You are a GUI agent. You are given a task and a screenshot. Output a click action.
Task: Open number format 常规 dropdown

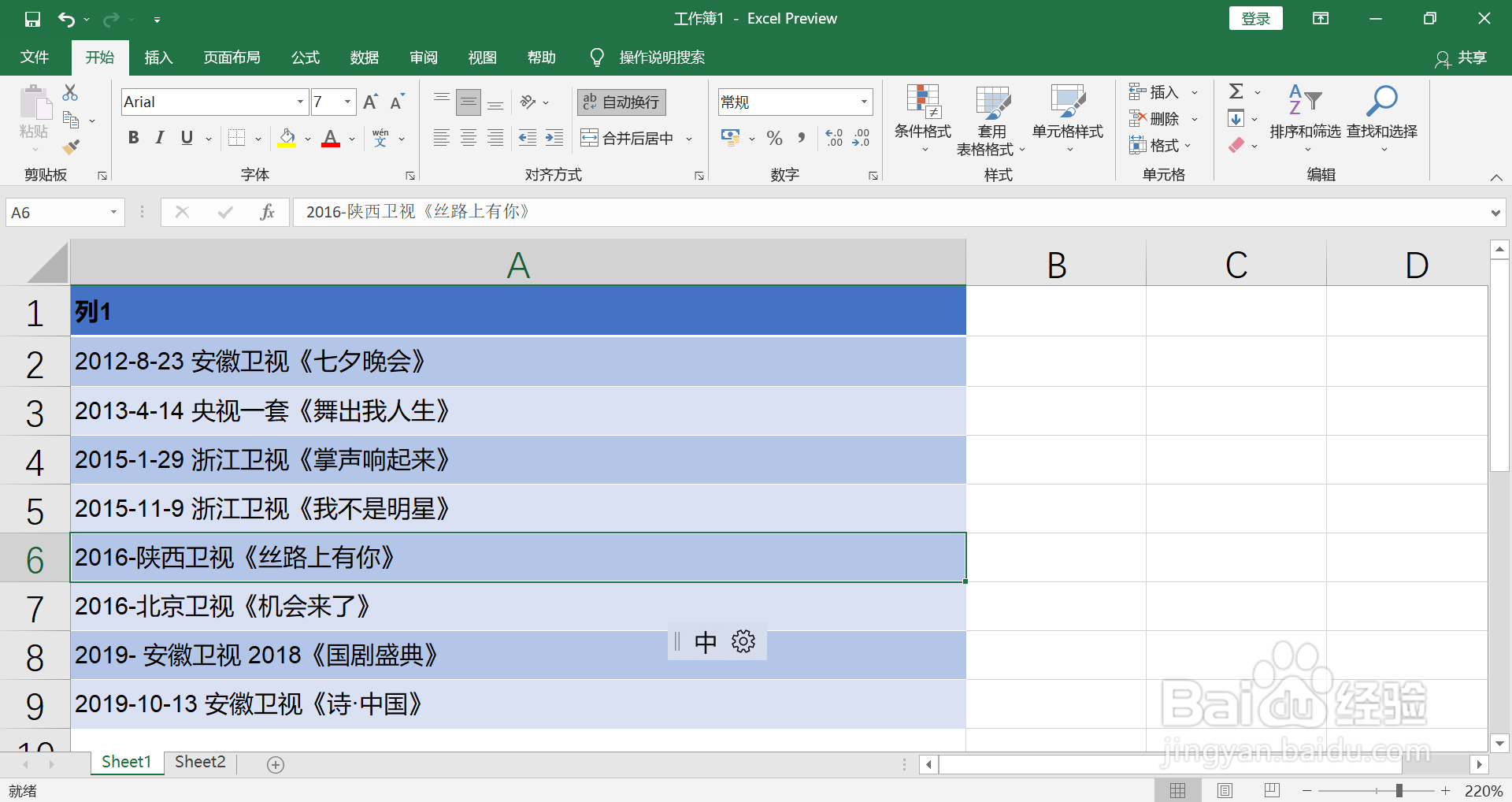click(864, 102)
